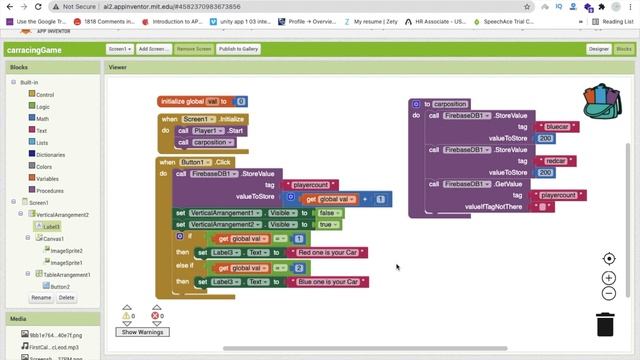Open the false value dropdown
This screenshot has height=360, width=640.
329,213
